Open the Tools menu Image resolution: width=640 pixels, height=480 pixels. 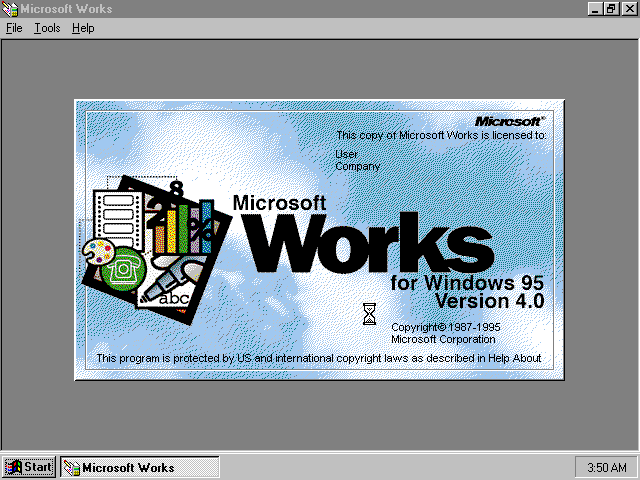pos(47,28)
